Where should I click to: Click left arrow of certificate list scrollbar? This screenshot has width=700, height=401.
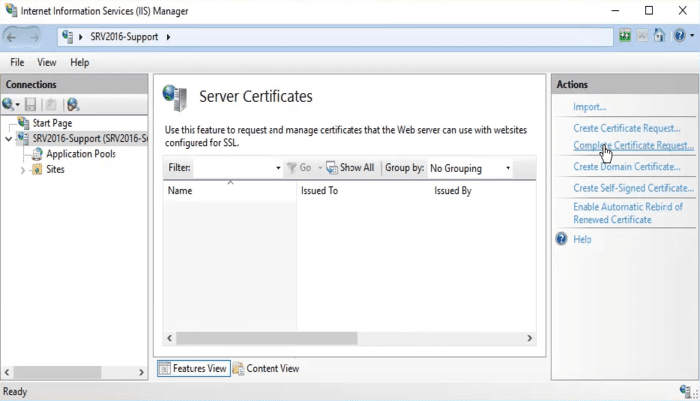169,338
